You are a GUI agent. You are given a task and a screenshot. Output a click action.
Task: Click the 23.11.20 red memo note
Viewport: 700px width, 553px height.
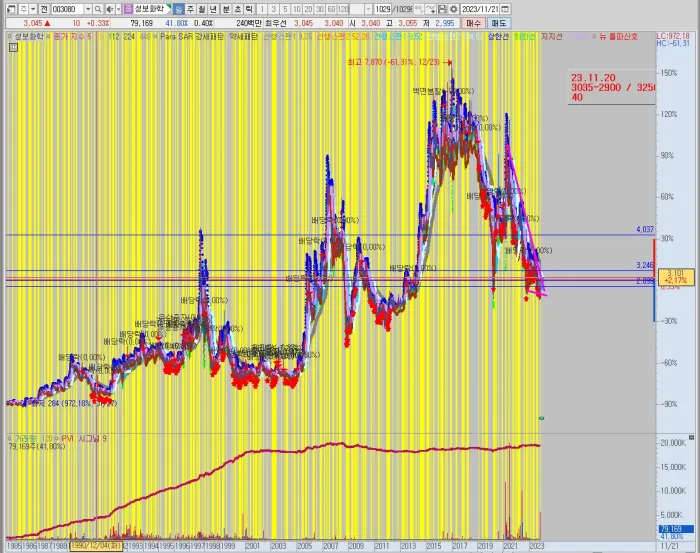(x=612, y=87)
